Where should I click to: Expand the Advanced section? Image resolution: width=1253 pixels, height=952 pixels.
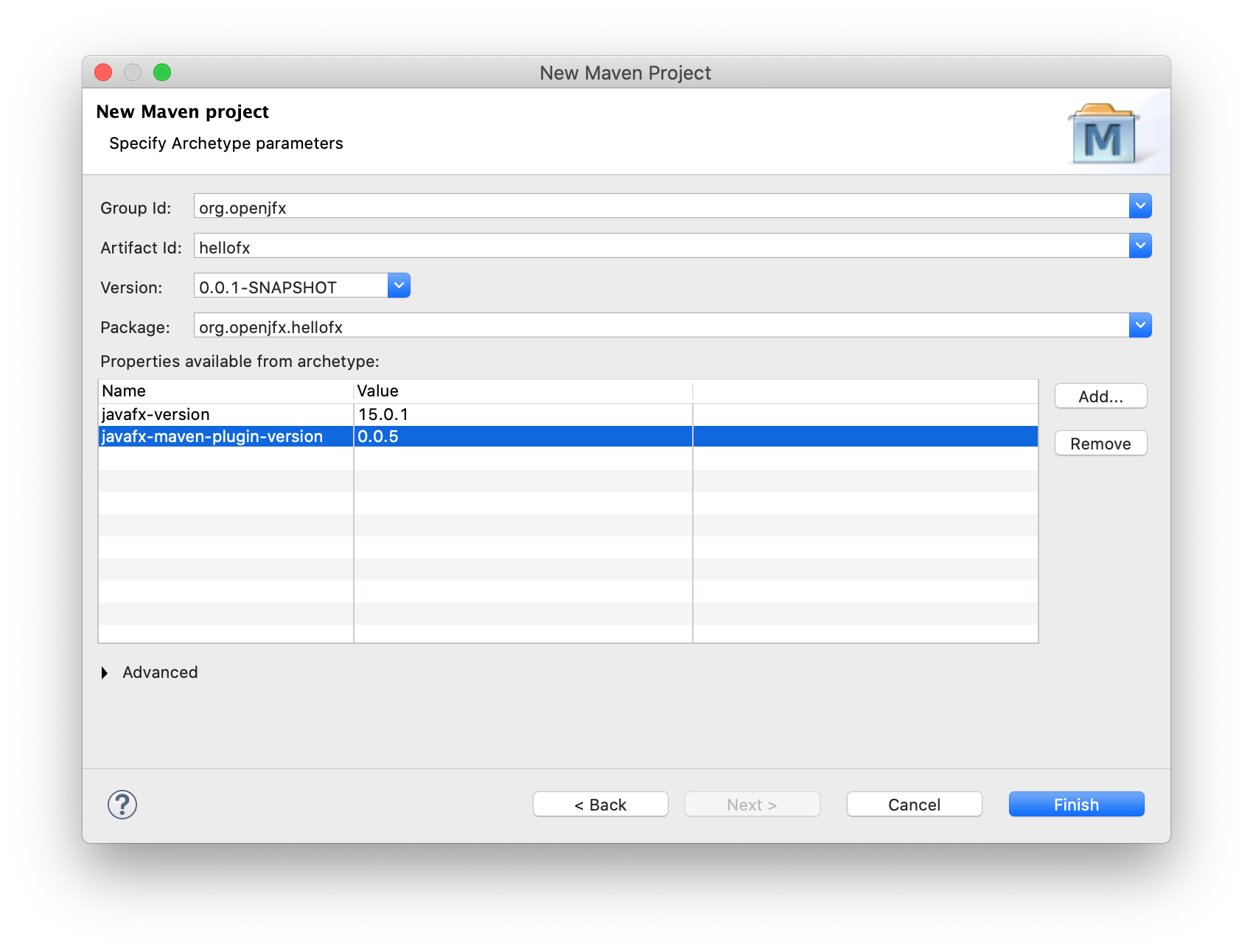tap(105, 673)
